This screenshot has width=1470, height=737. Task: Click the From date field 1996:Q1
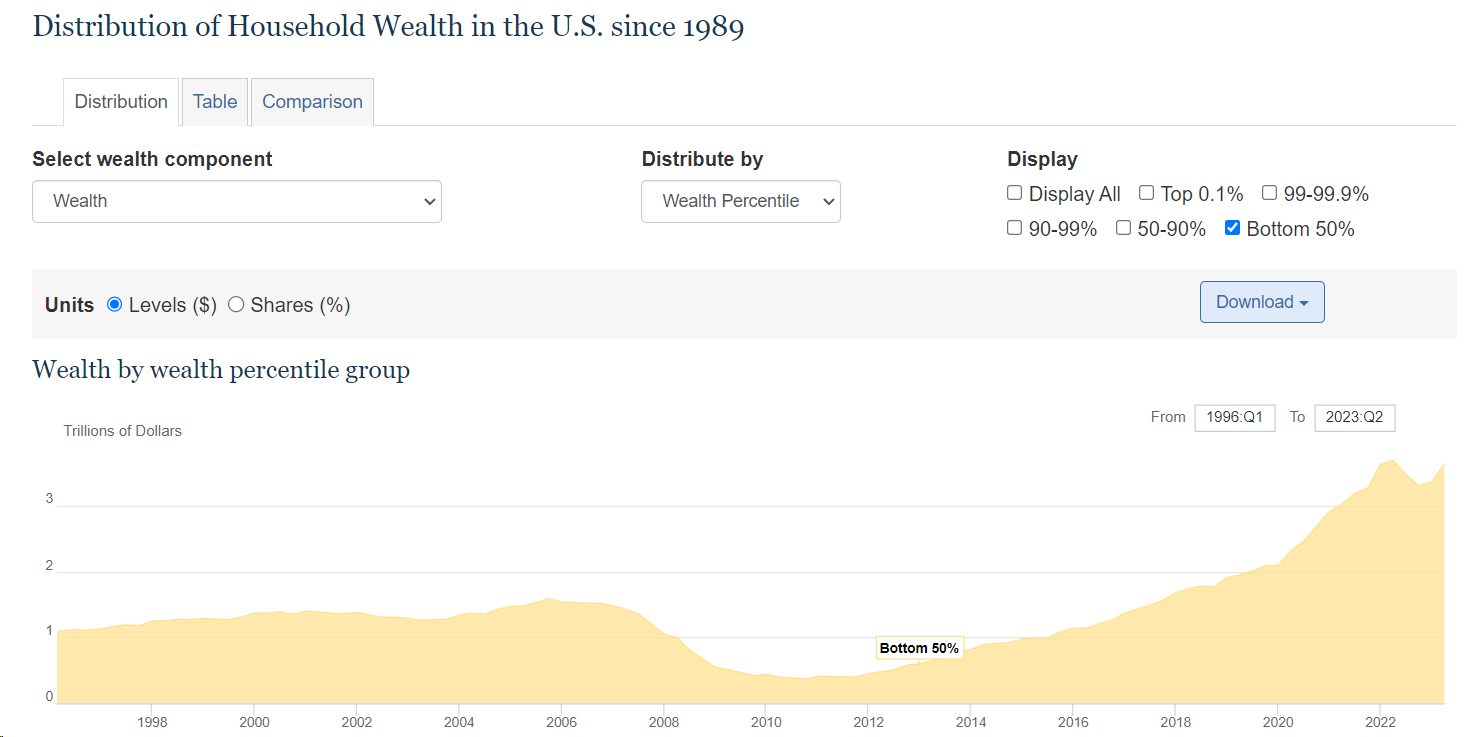1235,417
